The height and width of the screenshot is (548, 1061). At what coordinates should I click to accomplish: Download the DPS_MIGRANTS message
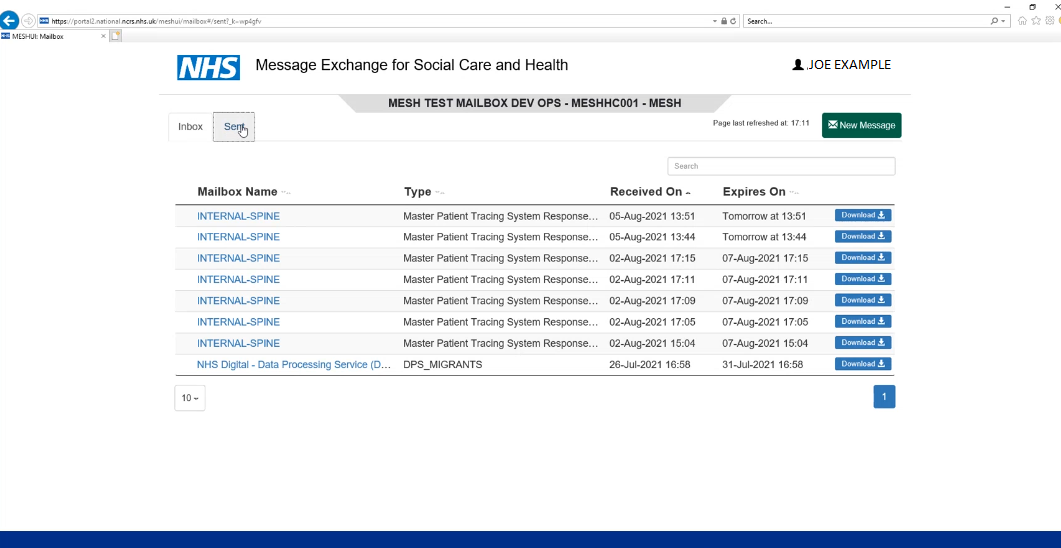click(863, 363)
